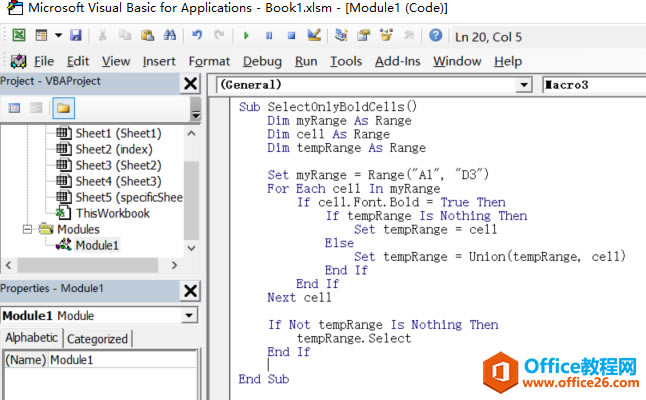The image size is (646, 400).
Task: Open Properties Window toolbar icon
Action: tap(364, 35)
